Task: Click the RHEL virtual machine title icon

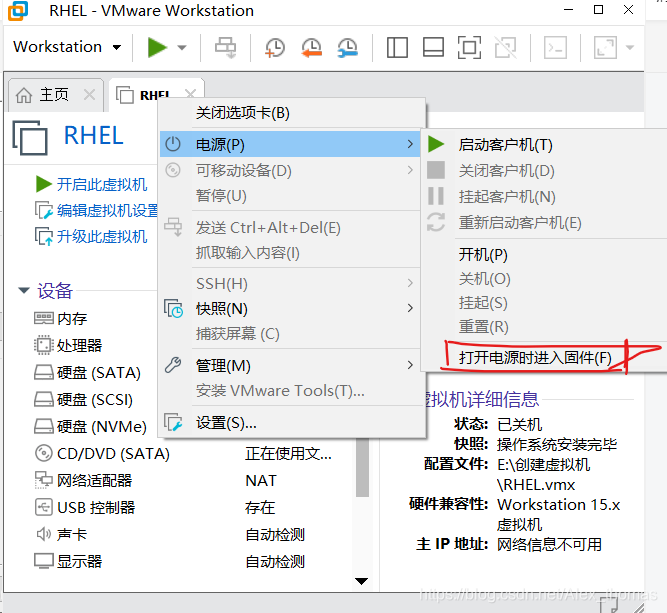Action: tap(30, 137)
